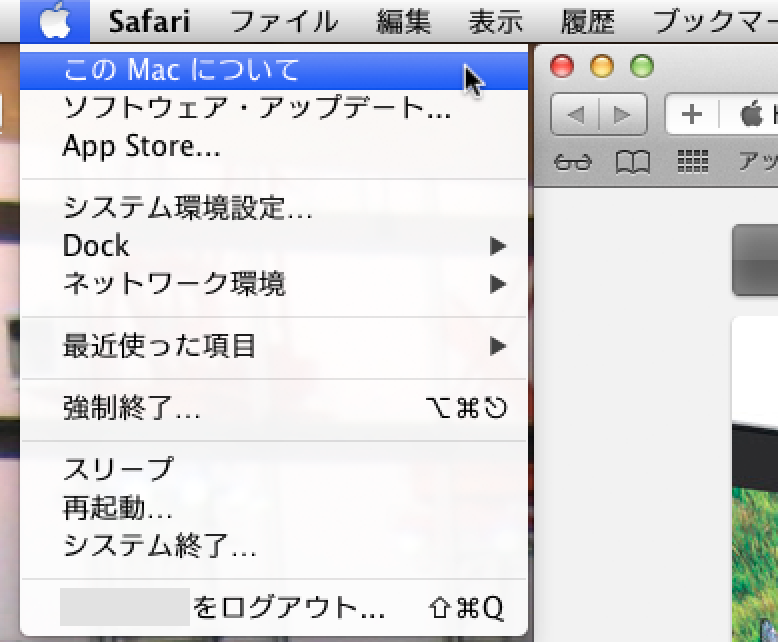Image resolution: width=778 pixels, height=642 pixels.
Task: Show bookmarks book icon
Action: 633,162
